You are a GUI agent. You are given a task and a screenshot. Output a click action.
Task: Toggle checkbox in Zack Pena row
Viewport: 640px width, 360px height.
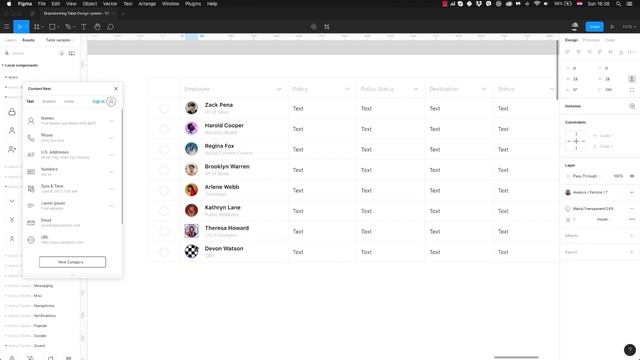(x=164, y=108)
